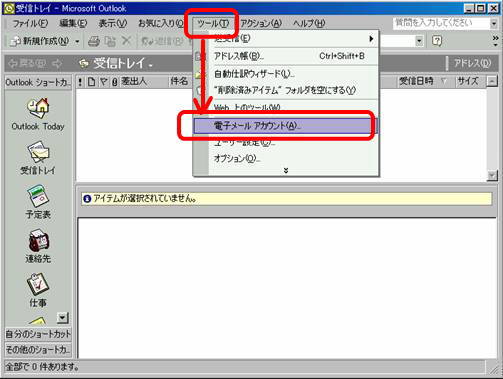Click the その他のショートカット group button
503x379 pixels.
38,350
